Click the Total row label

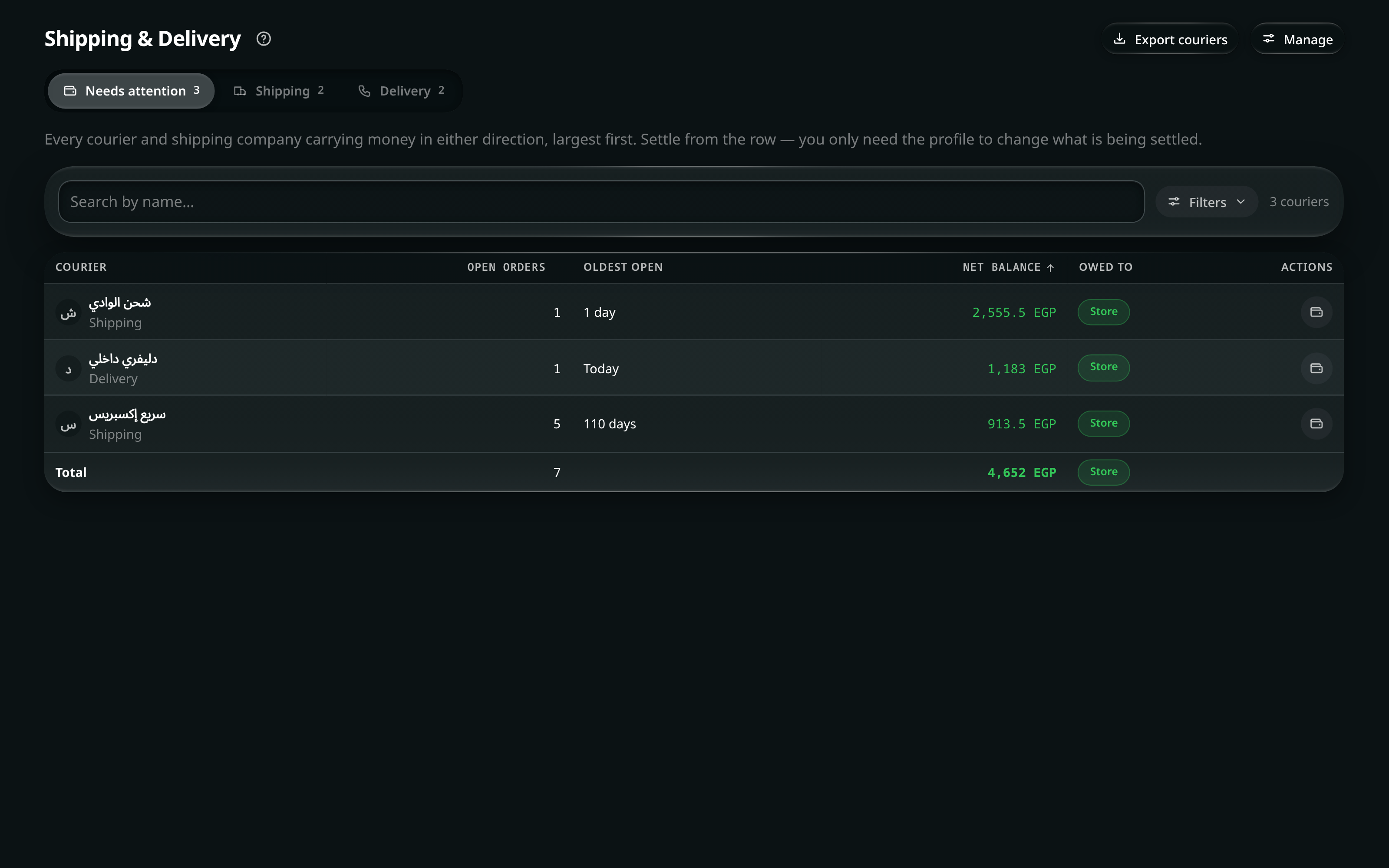[x=71, y=473]
